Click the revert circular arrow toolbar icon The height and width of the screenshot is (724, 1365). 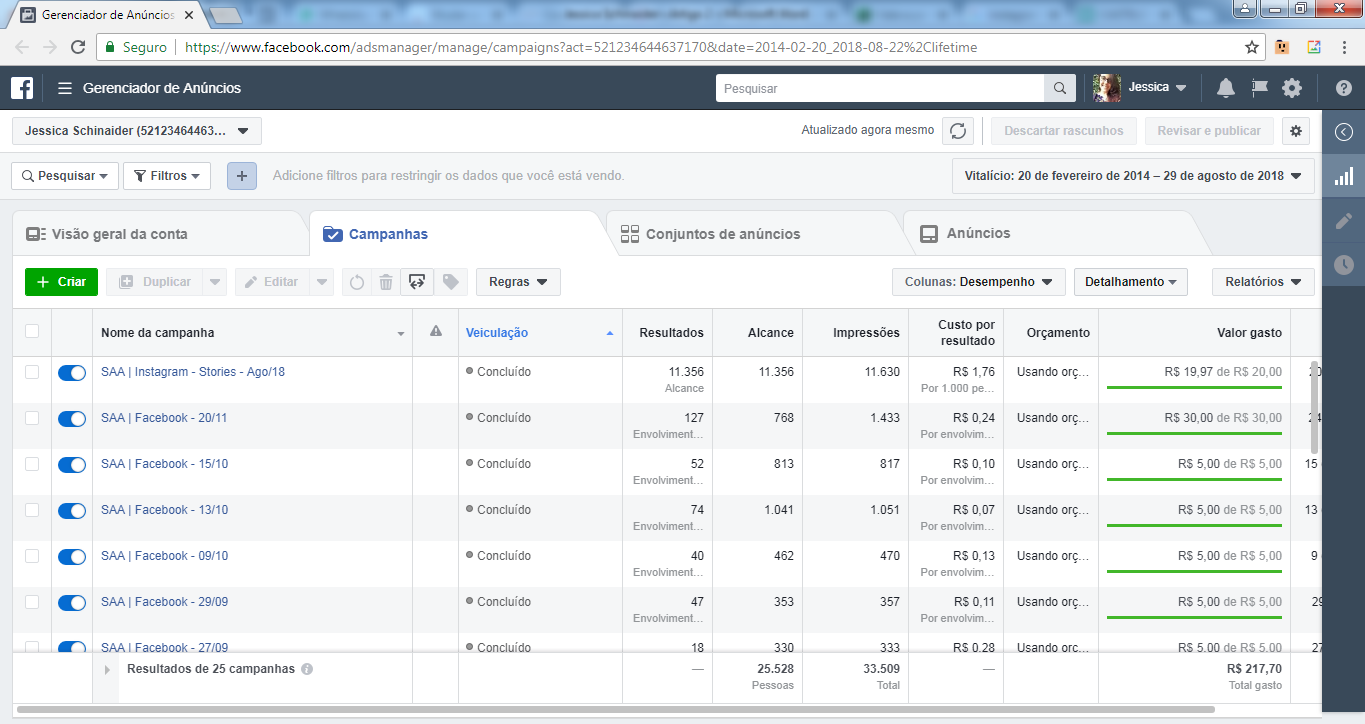click(x=357, y=282)
